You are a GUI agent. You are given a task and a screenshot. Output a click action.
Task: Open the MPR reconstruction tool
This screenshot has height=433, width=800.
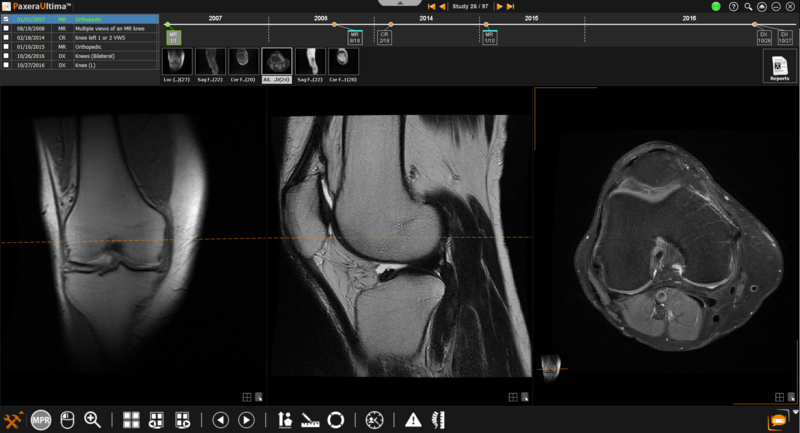point(41,420)
